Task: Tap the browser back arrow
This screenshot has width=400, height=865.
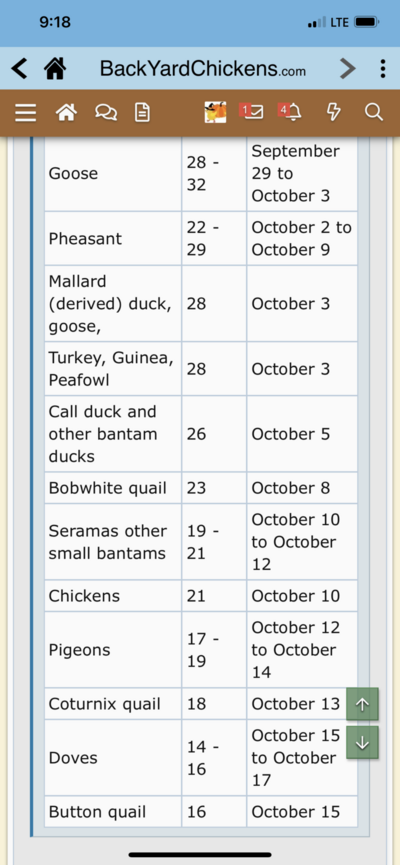Action: click(x=19, y=69)
